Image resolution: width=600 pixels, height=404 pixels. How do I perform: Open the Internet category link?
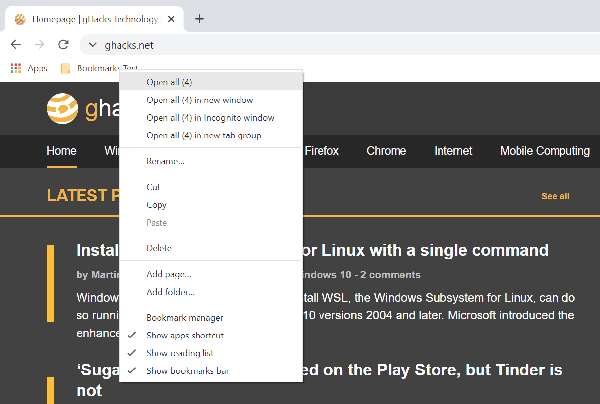[453, 151]
